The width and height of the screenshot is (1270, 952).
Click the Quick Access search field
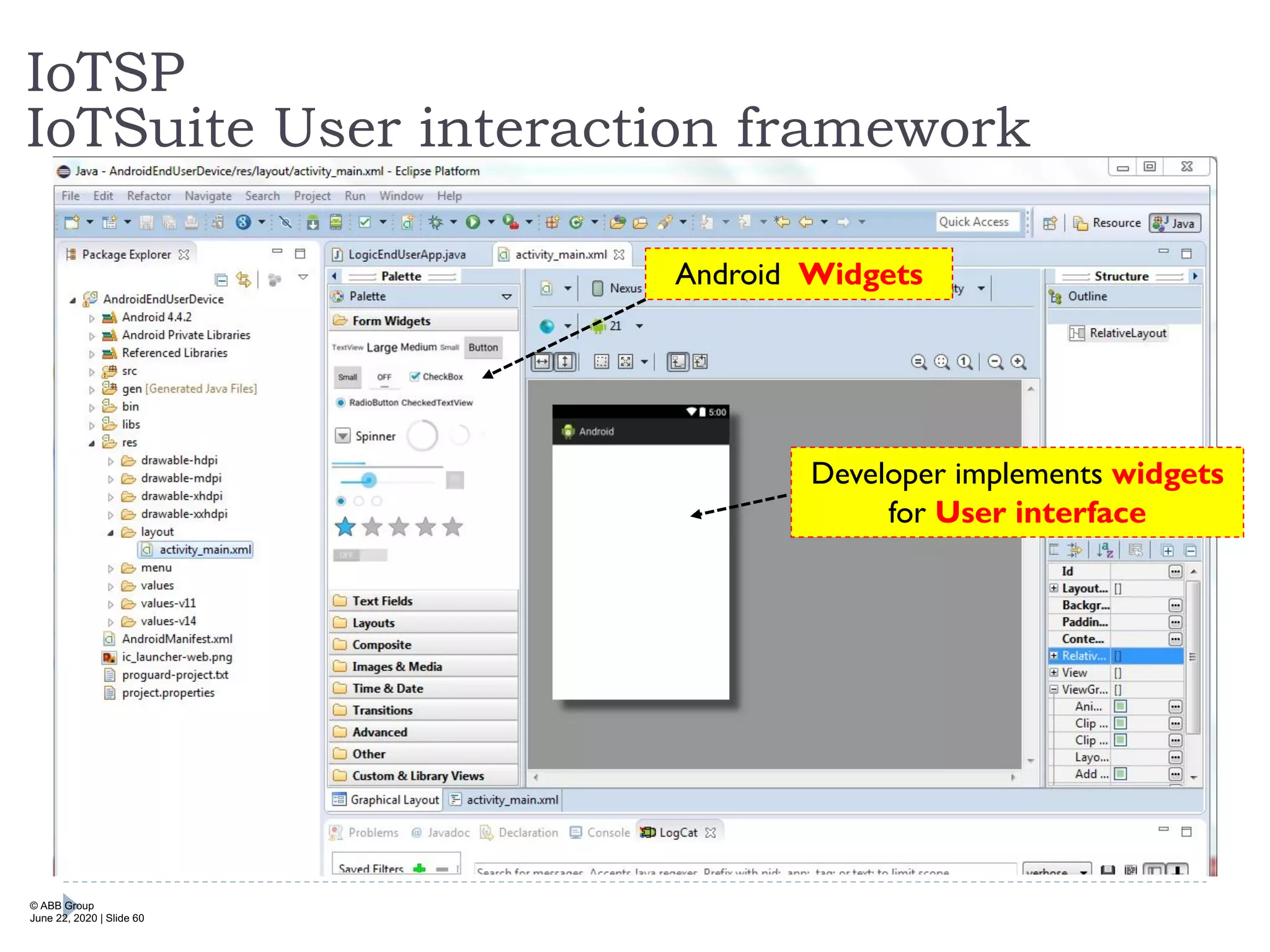(x=978, y=222)
